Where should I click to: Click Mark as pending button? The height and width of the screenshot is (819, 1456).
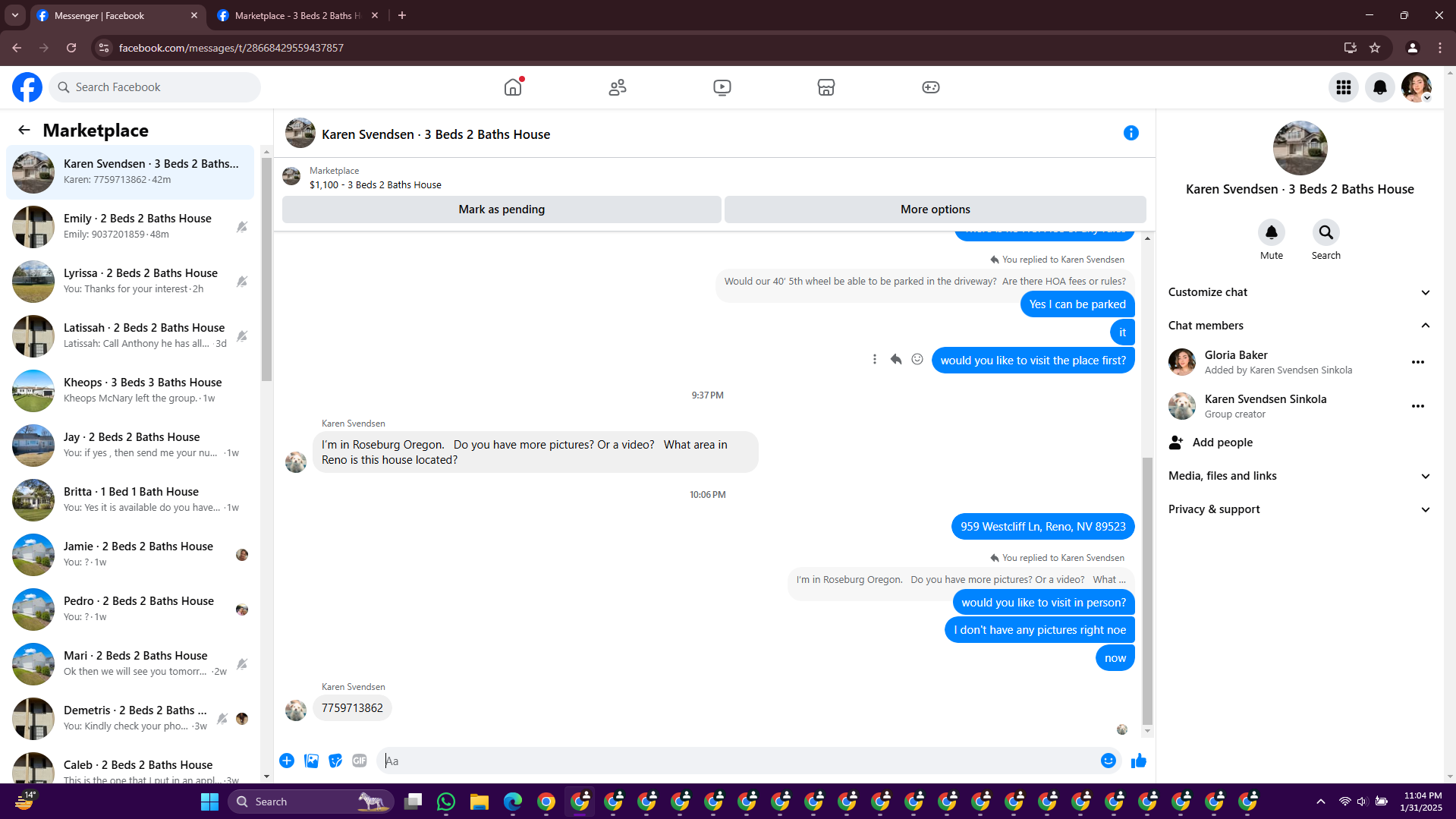pos(502,209)
